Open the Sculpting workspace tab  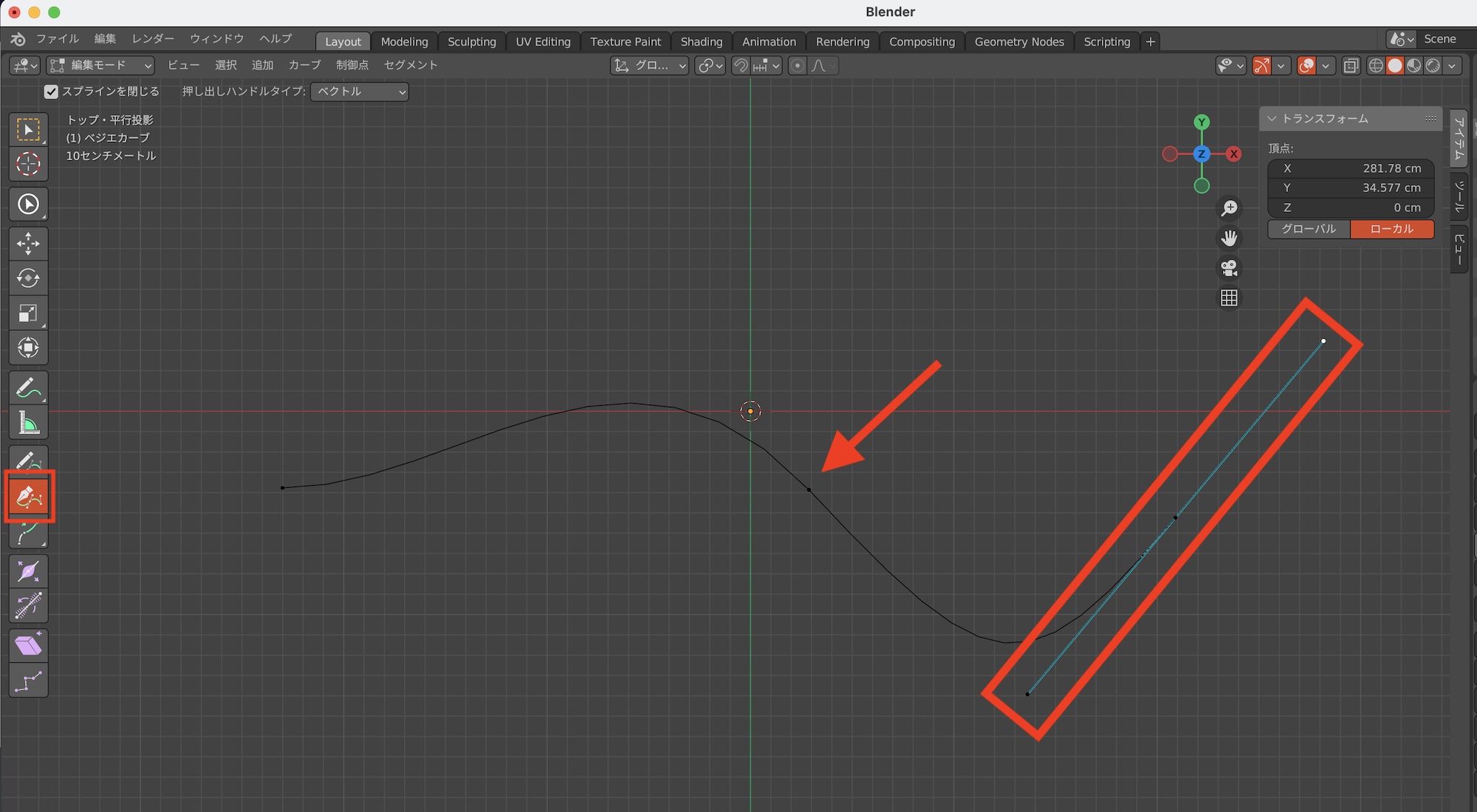(471, 41)
